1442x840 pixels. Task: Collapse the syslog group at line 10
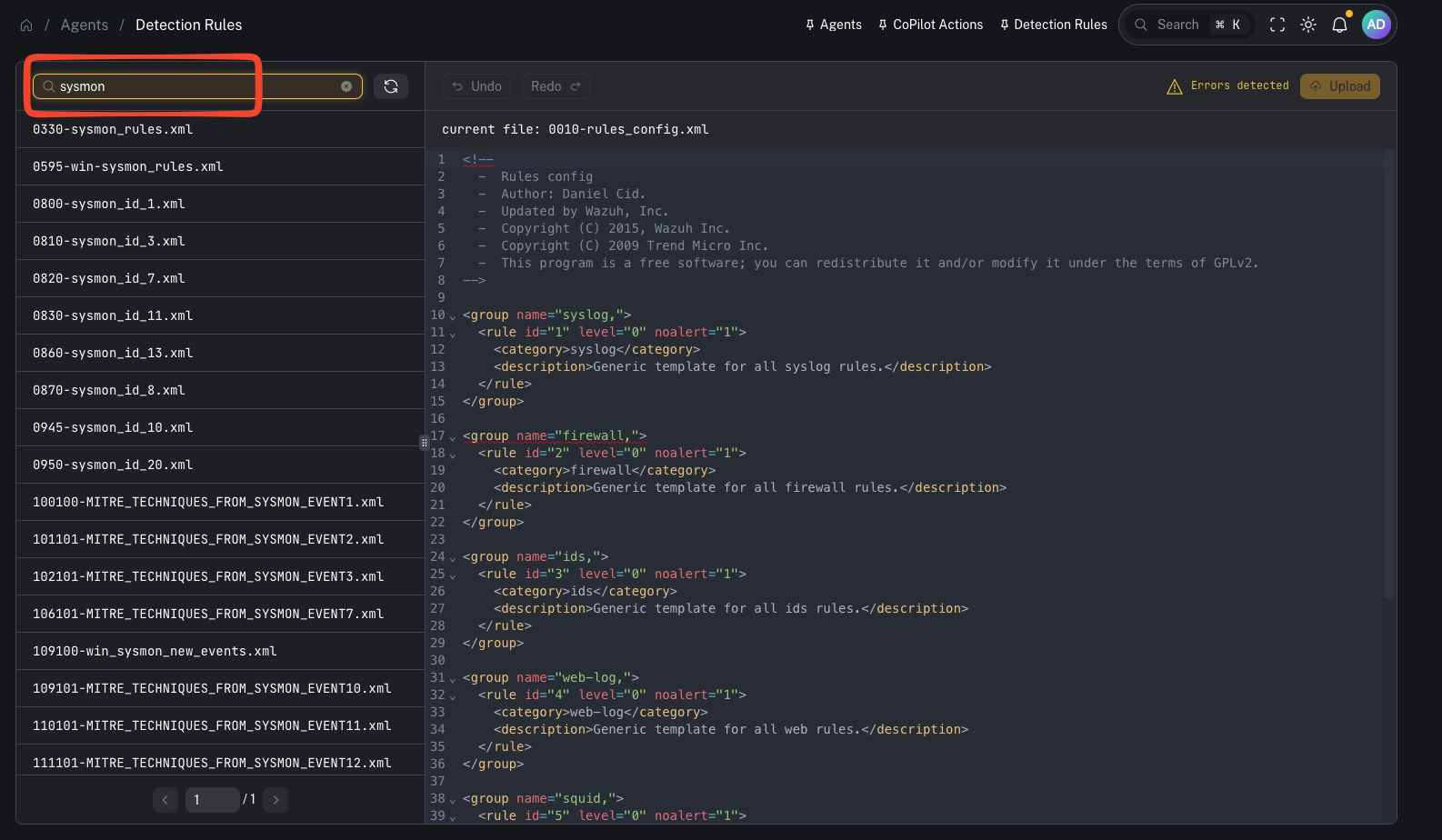pyautogui.click(x=453, y=316)
